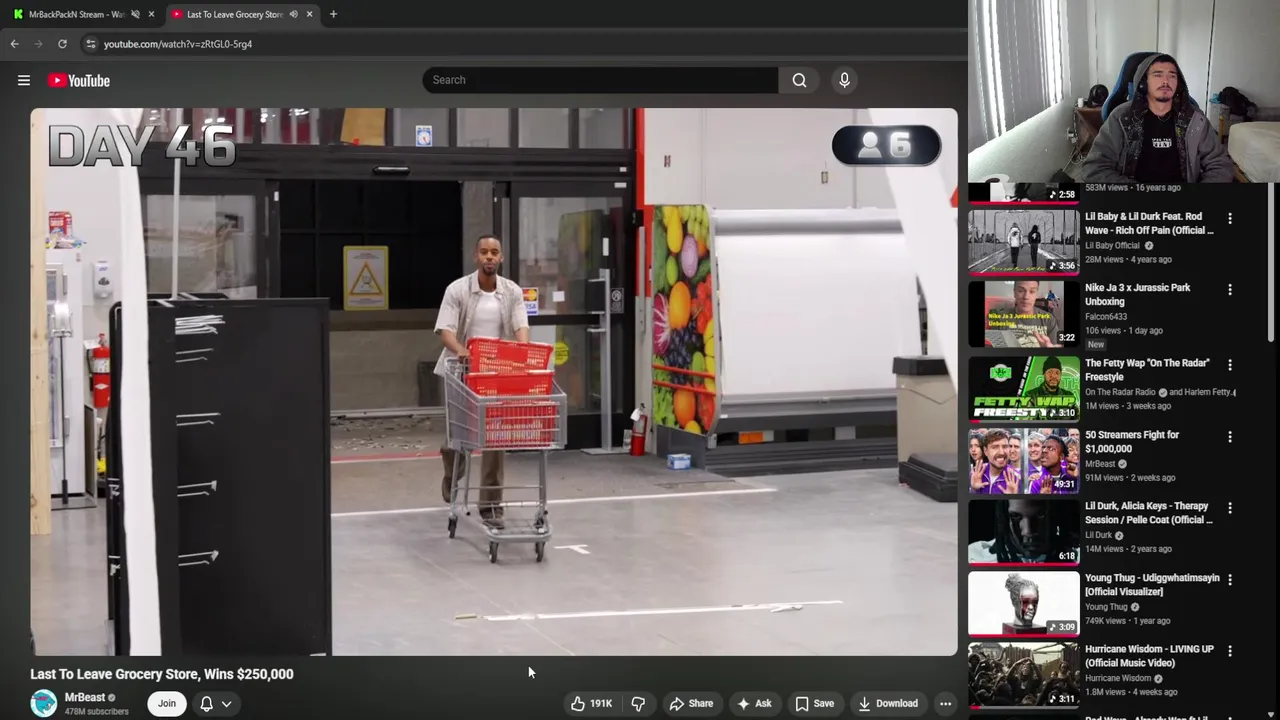
Task: Open the YouTube hamburger guide menu
Action: click(24, 80)
